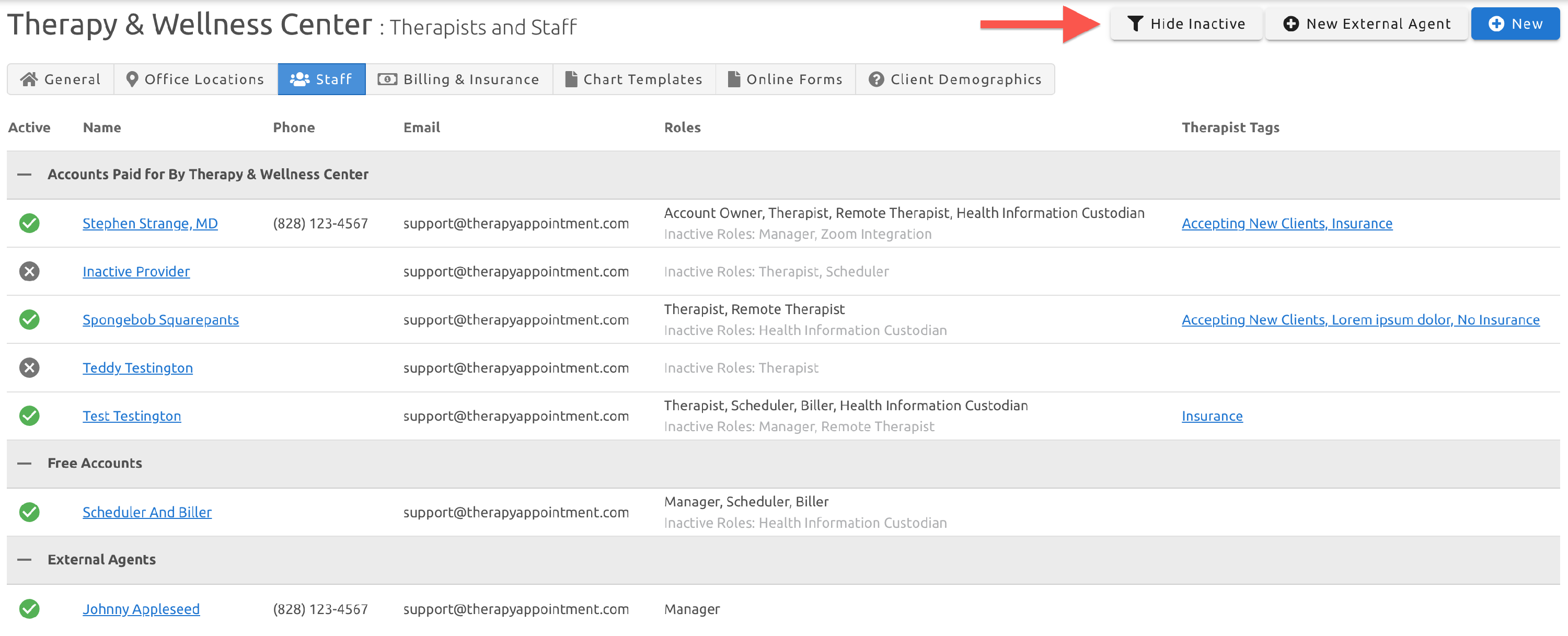Click the plus icon on New External Agent
This screenshot has height=636, width=1568.
1291,23
